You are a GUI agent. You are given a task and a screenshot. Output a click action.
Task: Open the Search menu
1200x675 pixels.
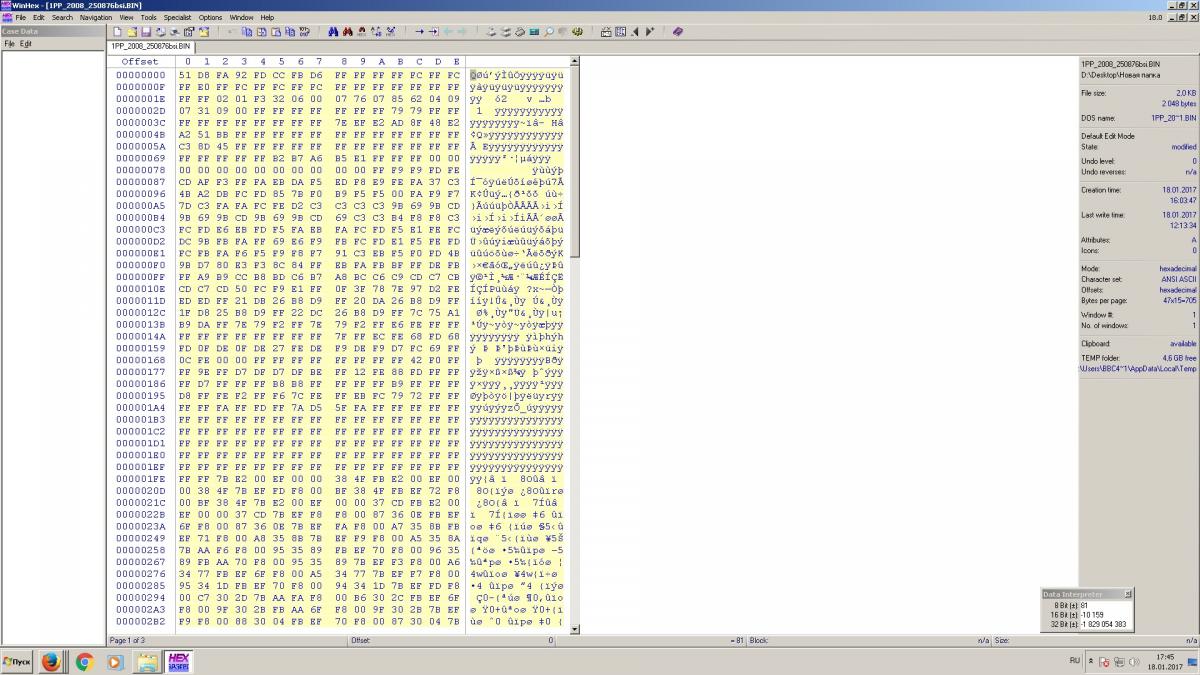click(x=62, y=17)
